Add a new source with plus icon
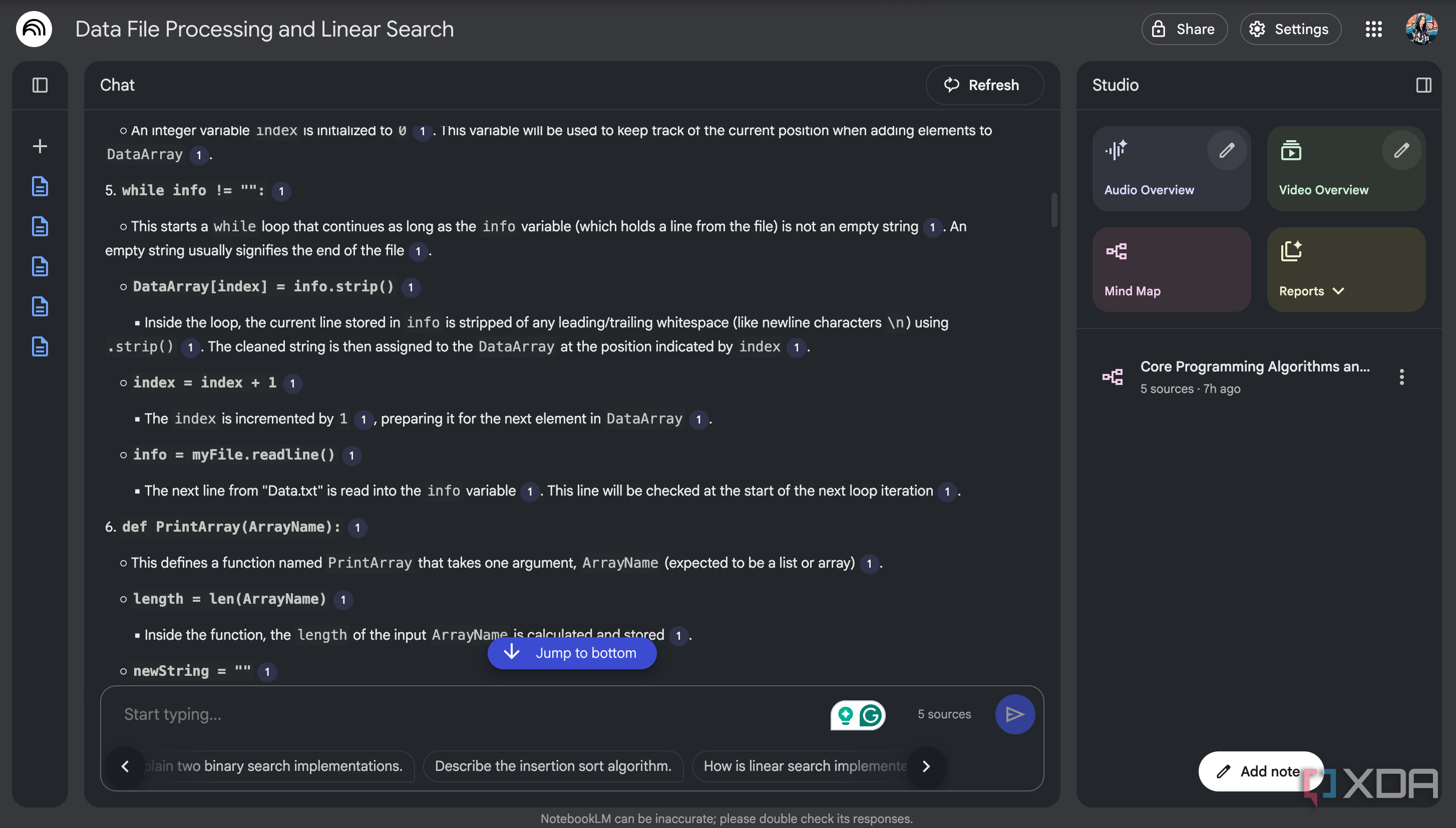 point(40,146)
